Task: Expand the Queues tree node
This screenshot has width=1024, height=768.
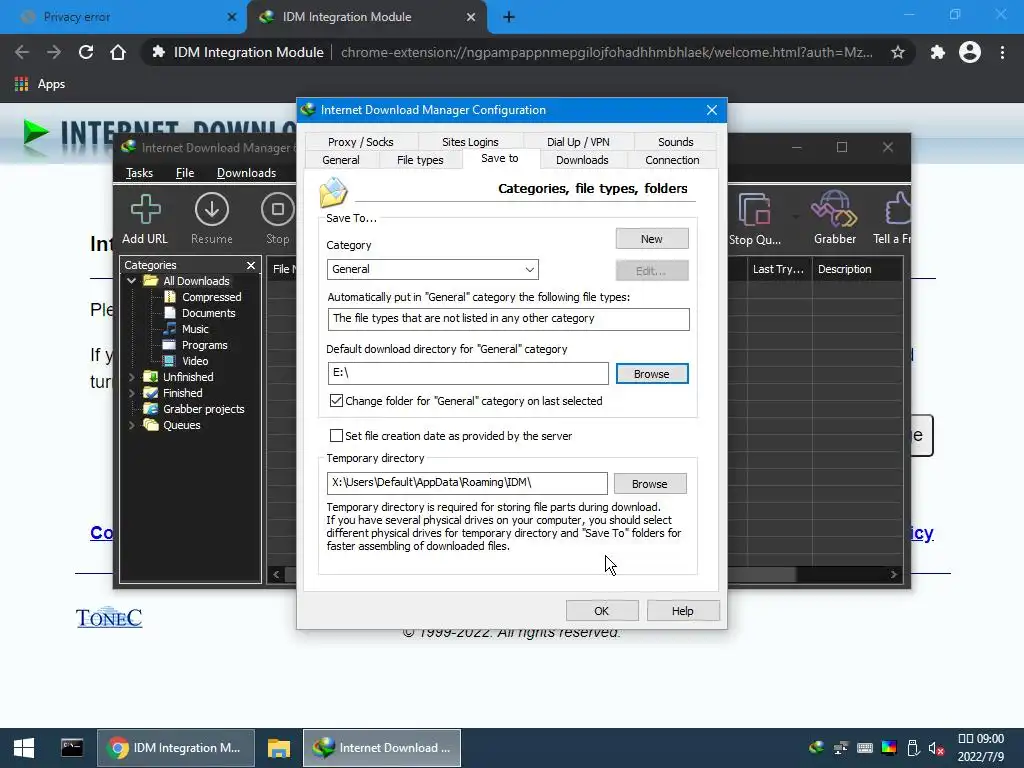Action: (132, 425)
